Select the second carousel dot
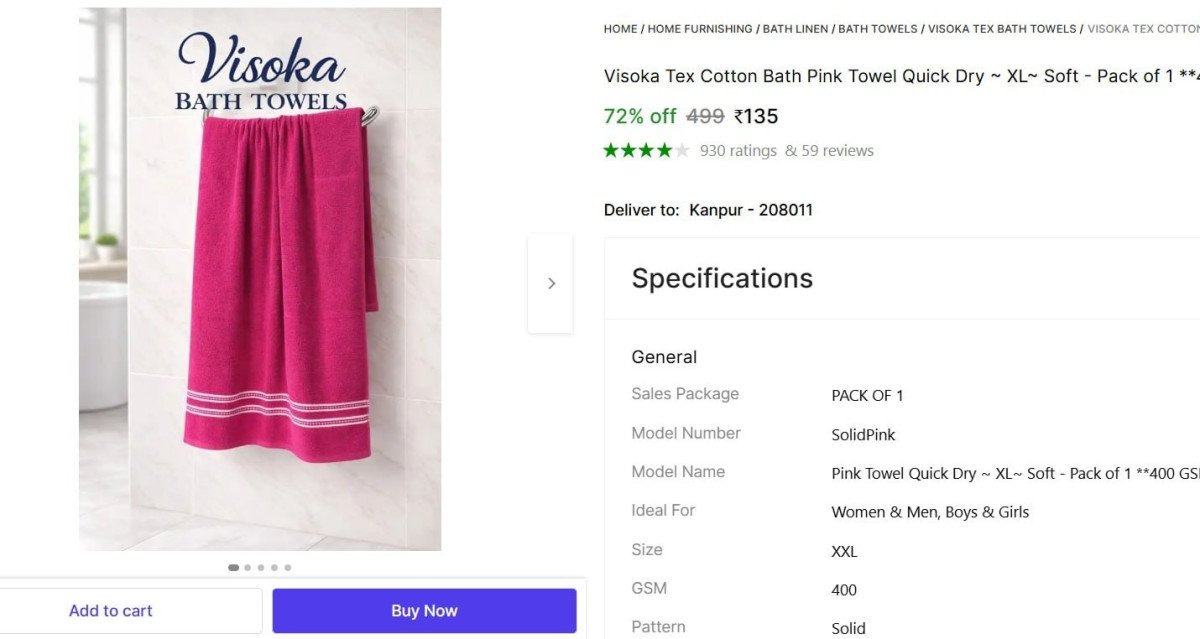This screenshot has width=1200, height=639. tap(247, 567)
